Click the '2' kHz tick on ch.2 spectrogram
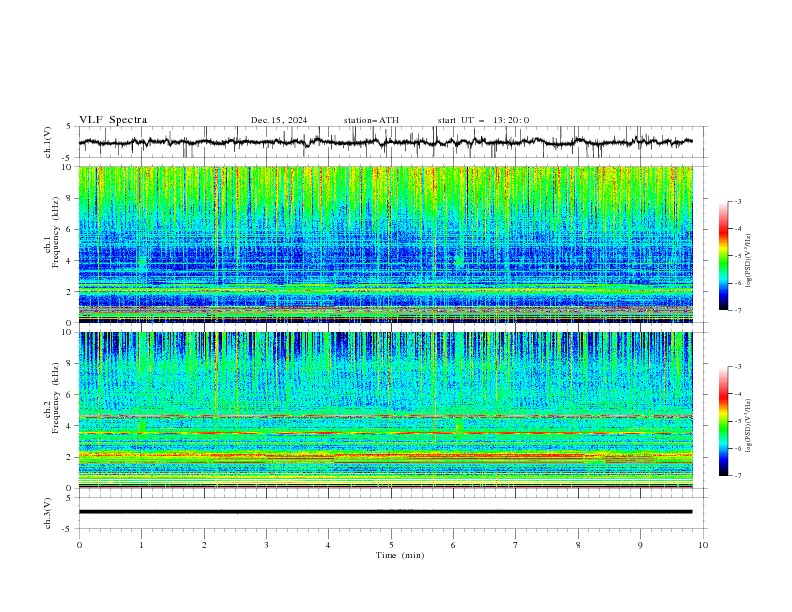This screenshot has width=792, height=612. tap(70, 457)
